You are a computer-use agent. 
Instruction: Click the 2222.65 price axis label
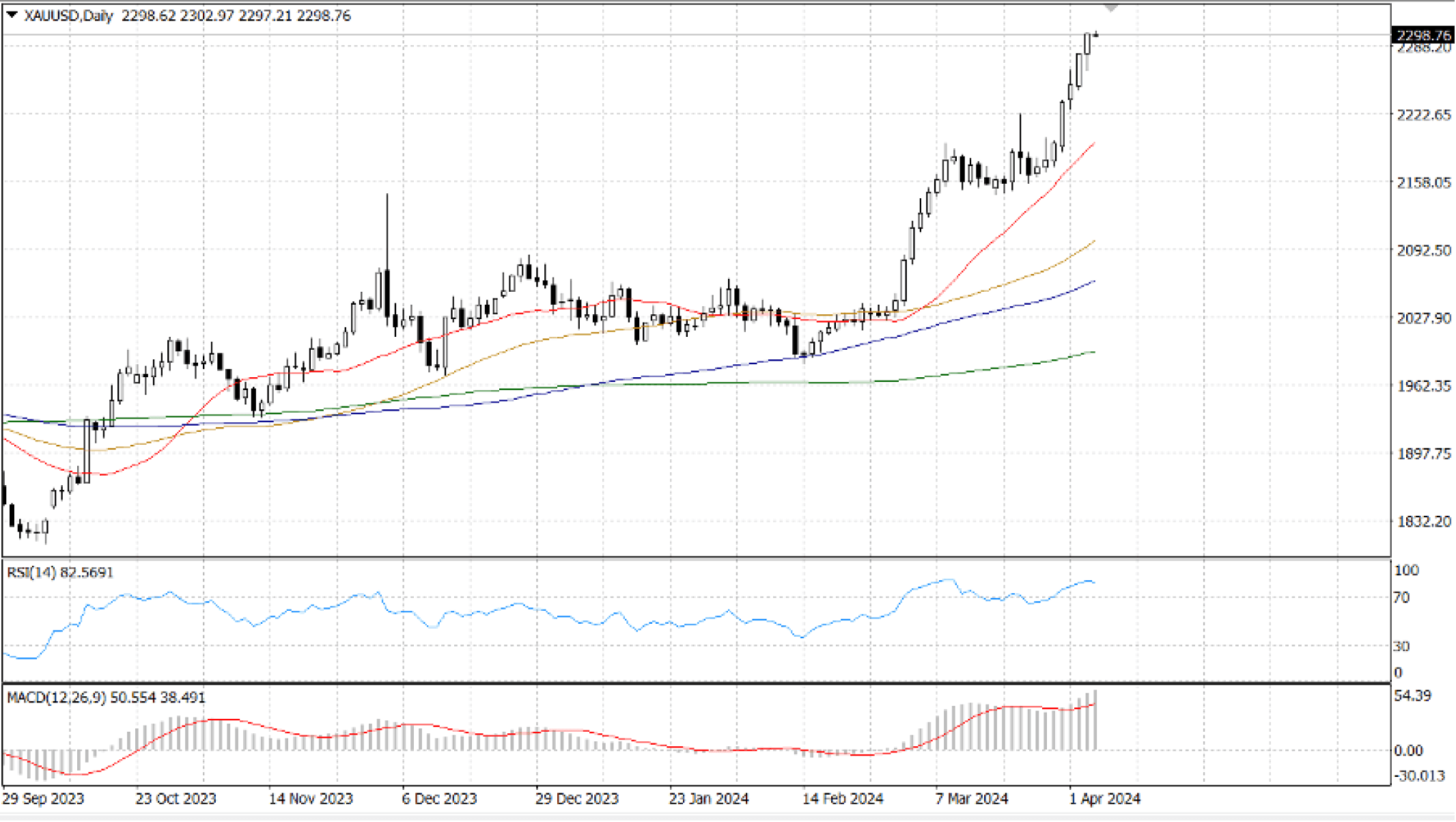[x=1424, y=115]
